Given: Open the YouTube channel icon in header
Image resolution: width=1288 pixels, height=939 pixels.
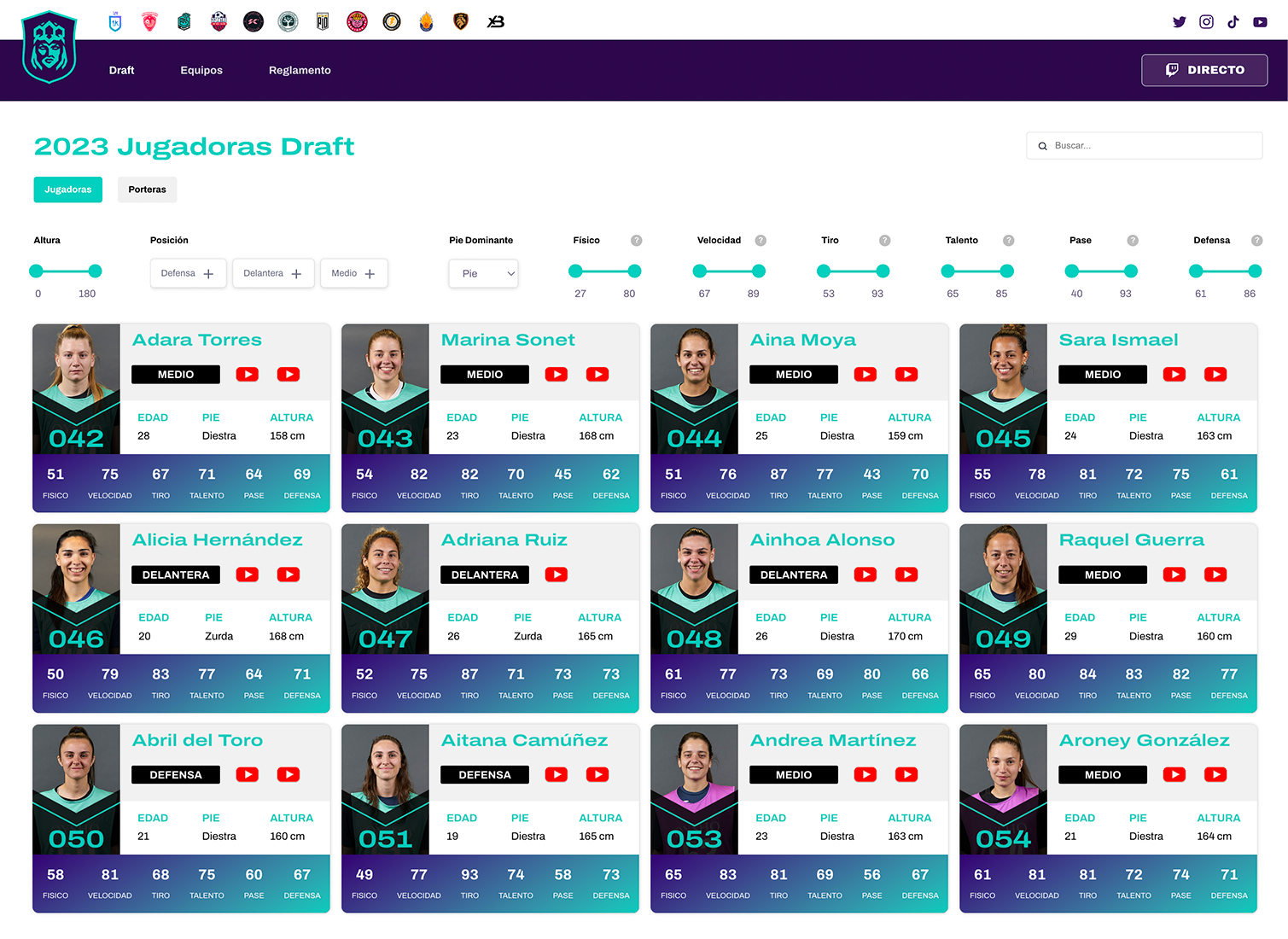Looking at the screenshot, I should pos(1260,22).
